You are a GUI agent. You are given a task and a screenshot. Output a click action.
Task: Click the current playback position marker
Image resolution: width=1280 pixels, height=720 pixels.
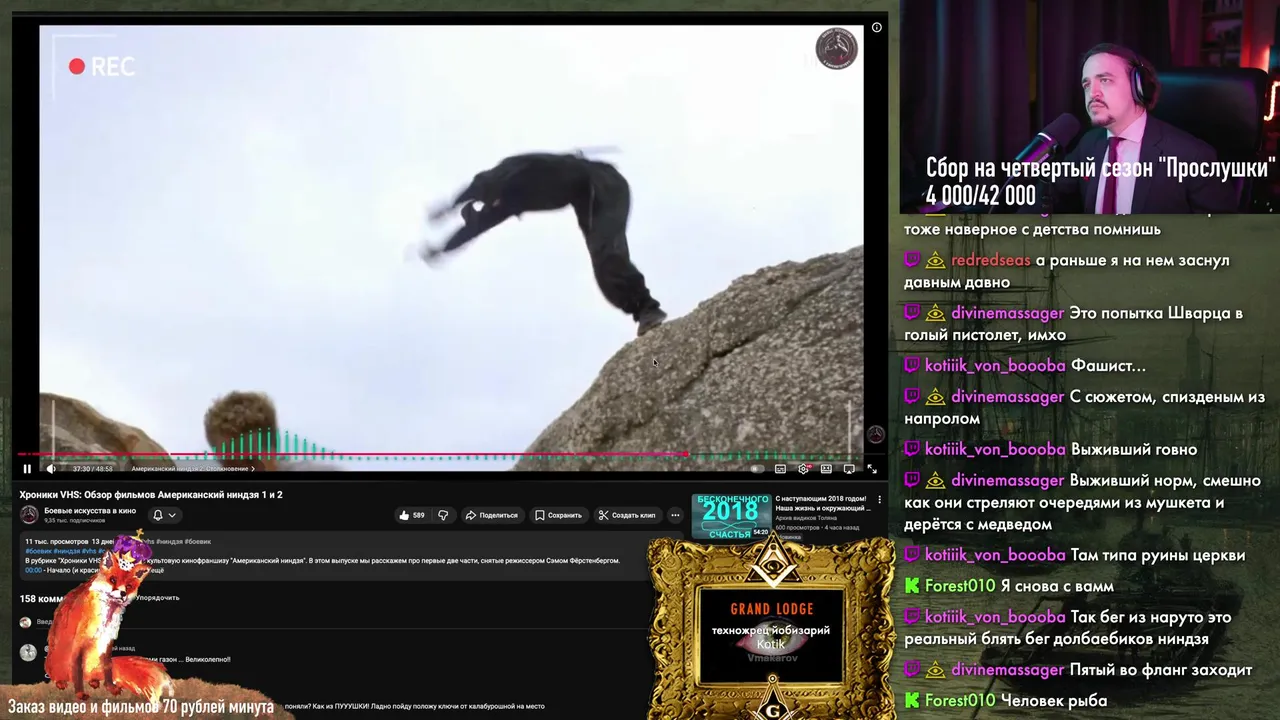pyautogui.click(x=686, y=454)
